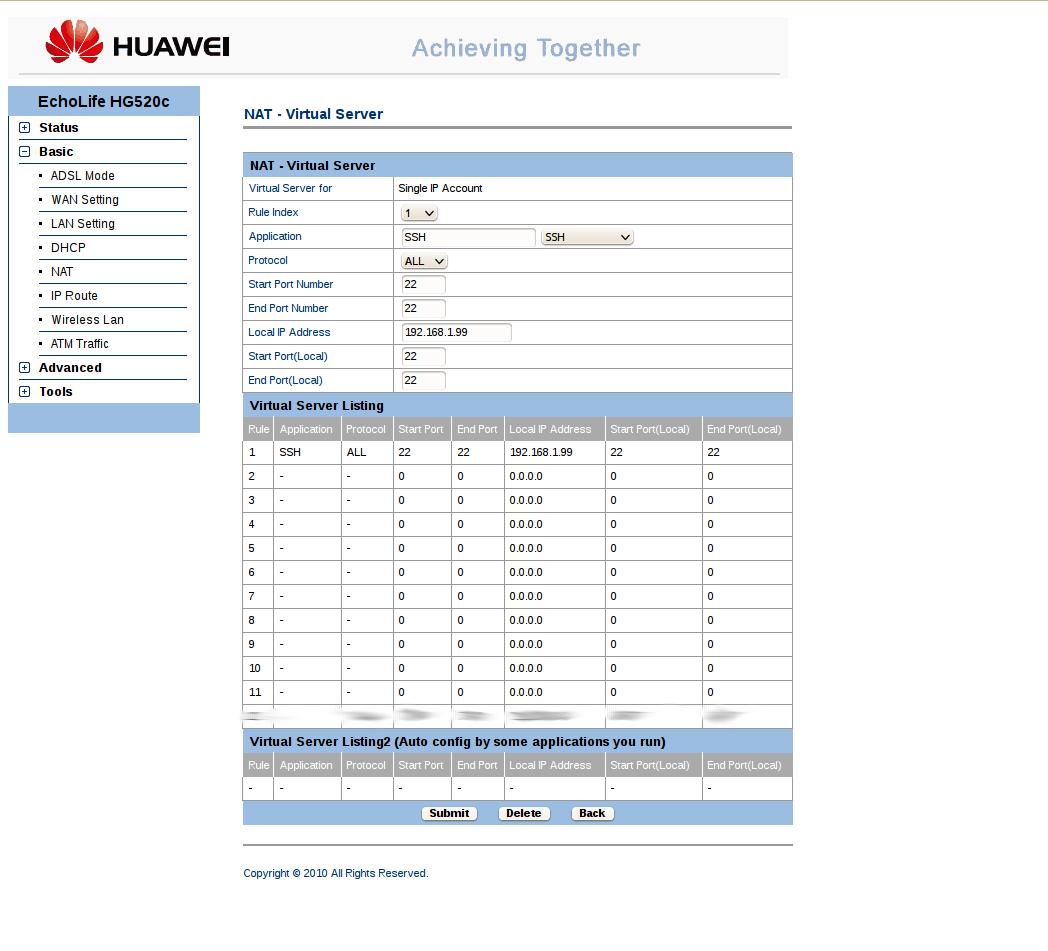Image resolution: width=1048 pixels, height=951 pixels.
Task: Expand the Advanced menu section
Action: (x=25, y=368)
